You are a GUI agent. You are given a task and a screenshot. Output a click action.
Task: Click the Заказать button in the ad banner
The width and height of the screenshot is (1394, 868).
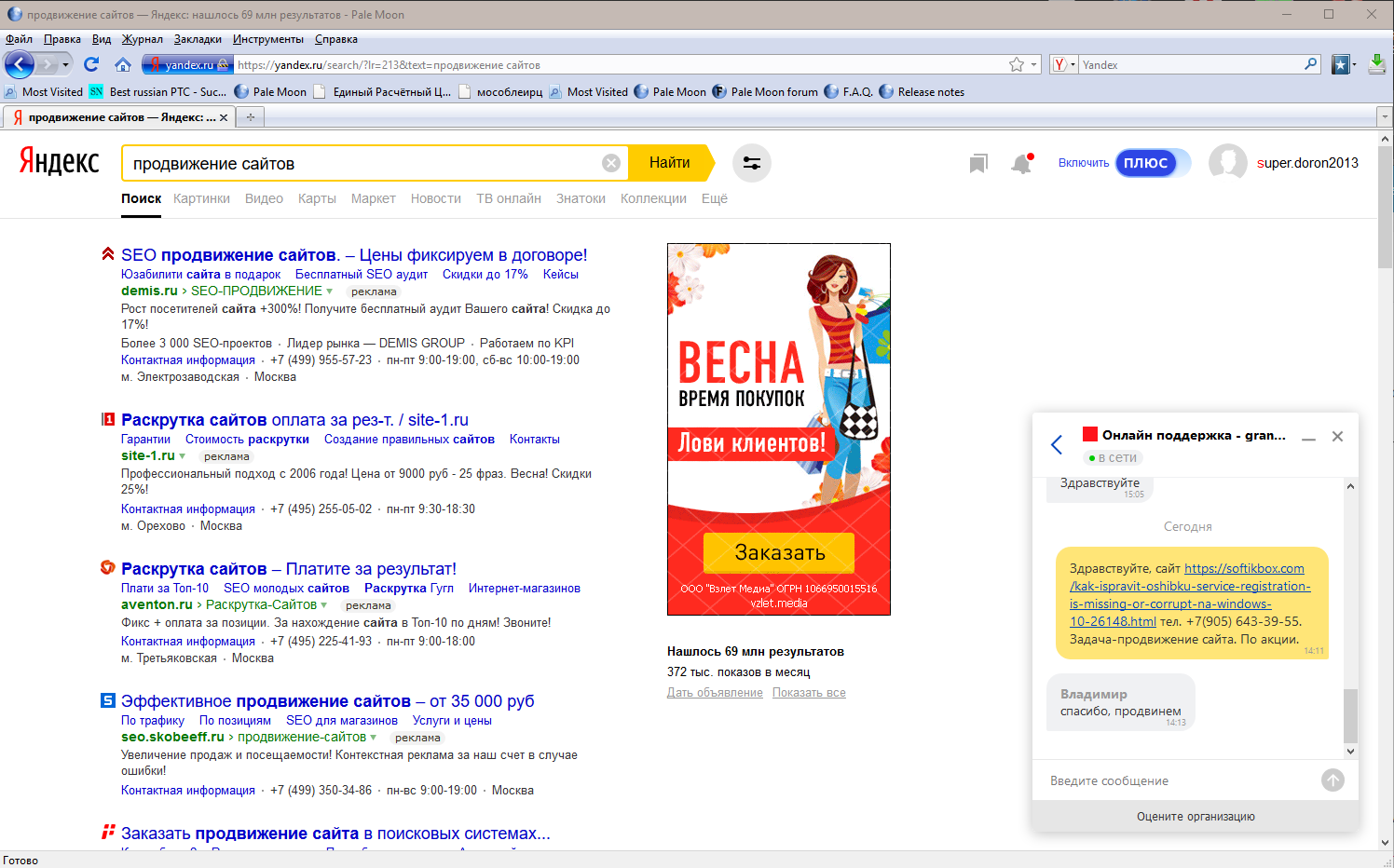tap(779, 552)
